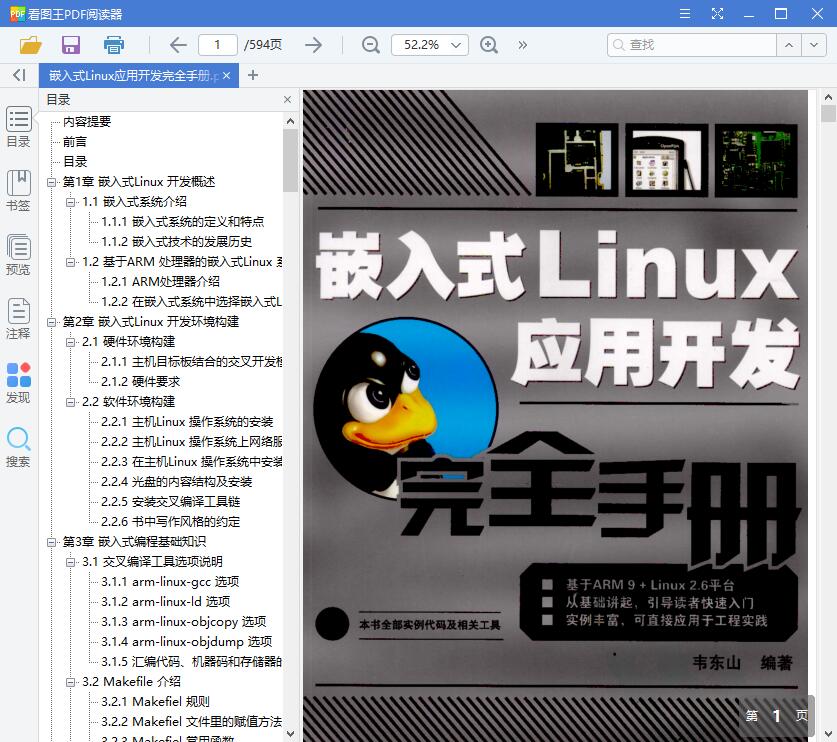Add a new tab with plus button
The image size is (837, 742).
(x=253, y=75)
